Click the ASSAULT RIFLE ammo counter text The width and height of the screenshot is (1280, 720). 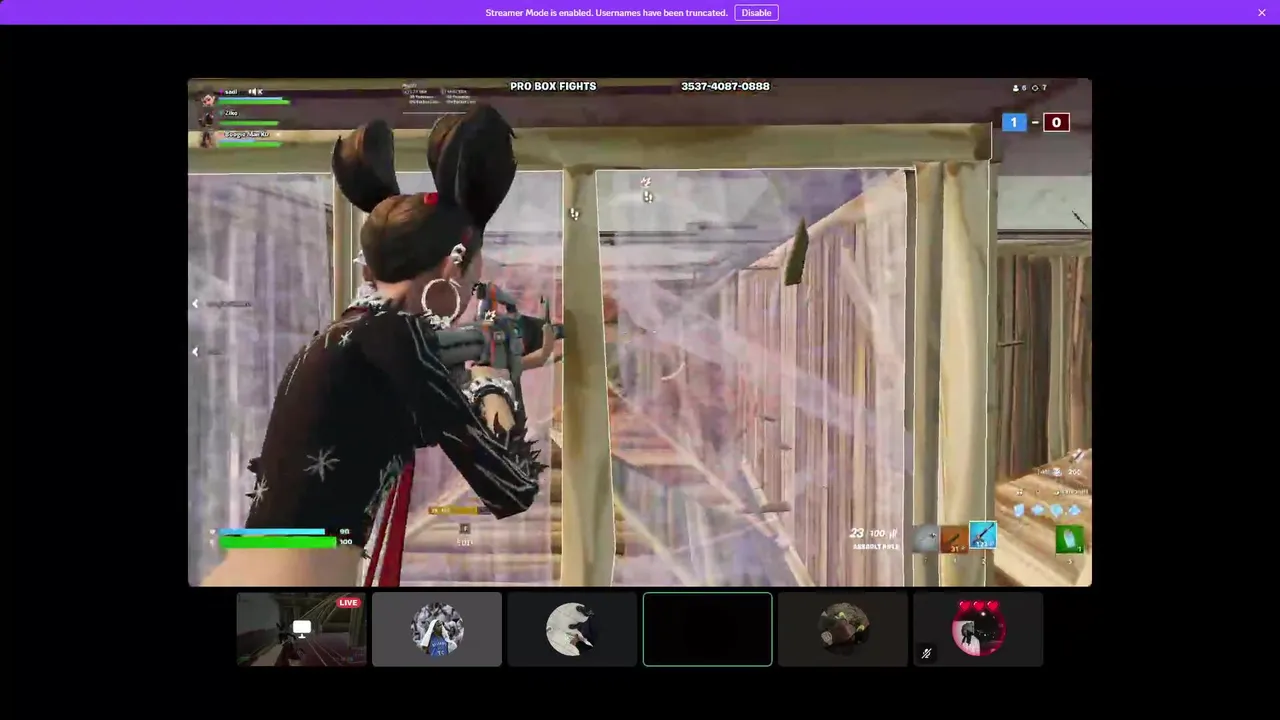point(875,538)
